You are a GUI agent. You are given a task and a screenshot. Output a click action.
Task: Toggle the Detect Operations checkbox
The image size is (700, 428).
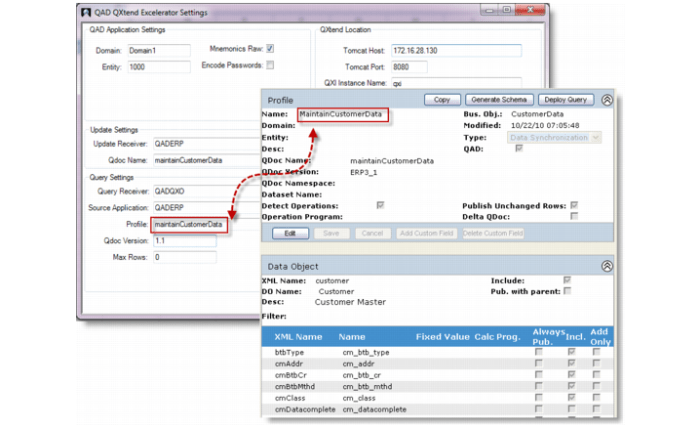coord(380,205)
